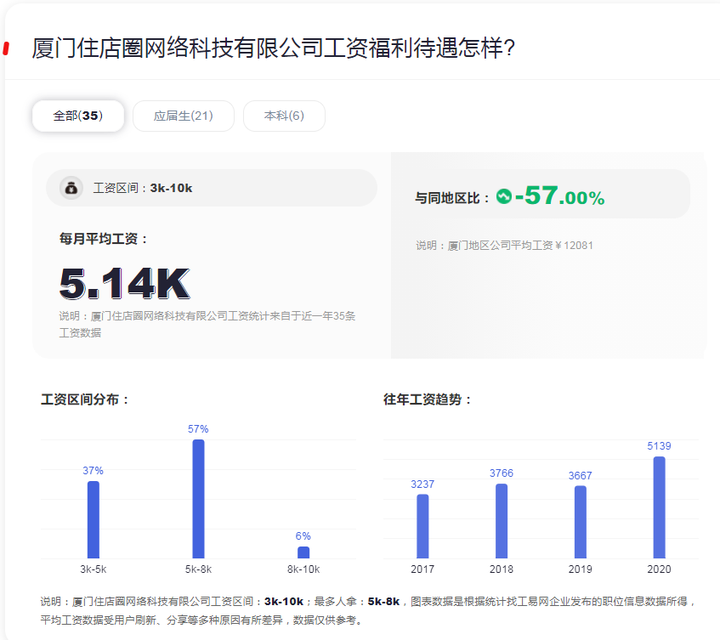Click the 8k-10k axis label
Viewport: 720px width, 640px height.
(x=304, y=569)
